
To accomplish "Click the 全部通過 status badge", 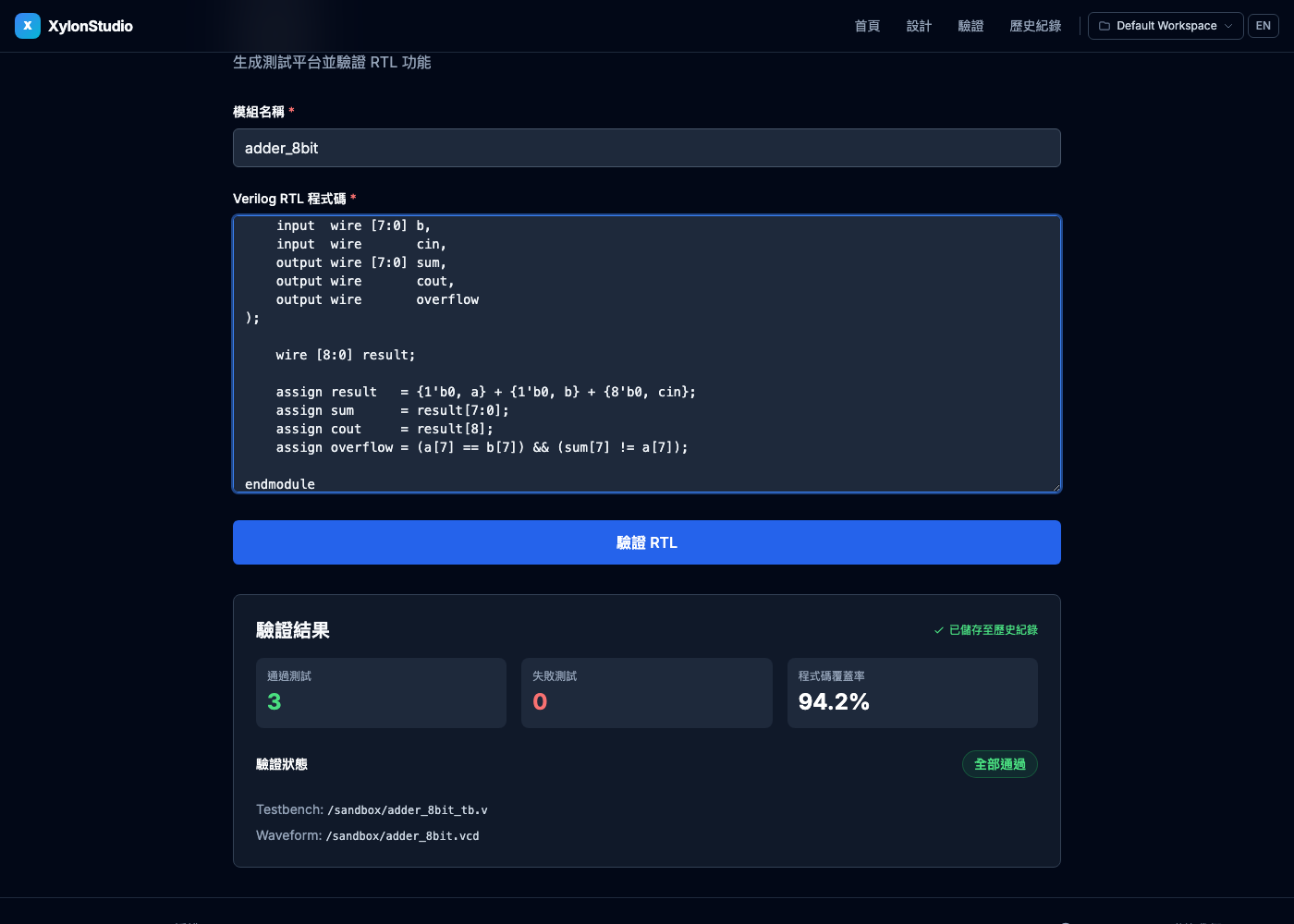I will [1000, 764].
